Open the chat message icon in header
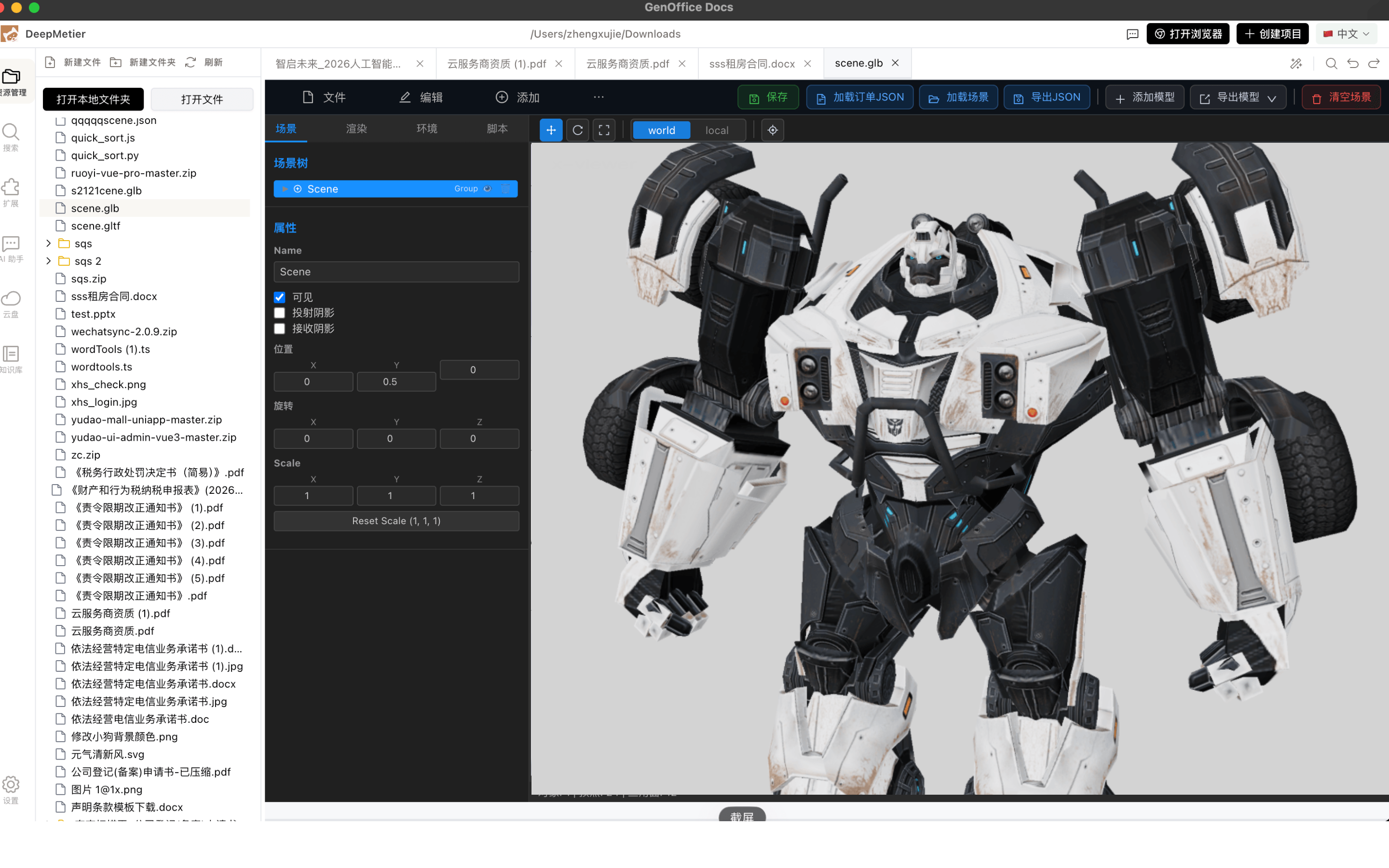1389x868 pixels. [x=1132, y=34]
